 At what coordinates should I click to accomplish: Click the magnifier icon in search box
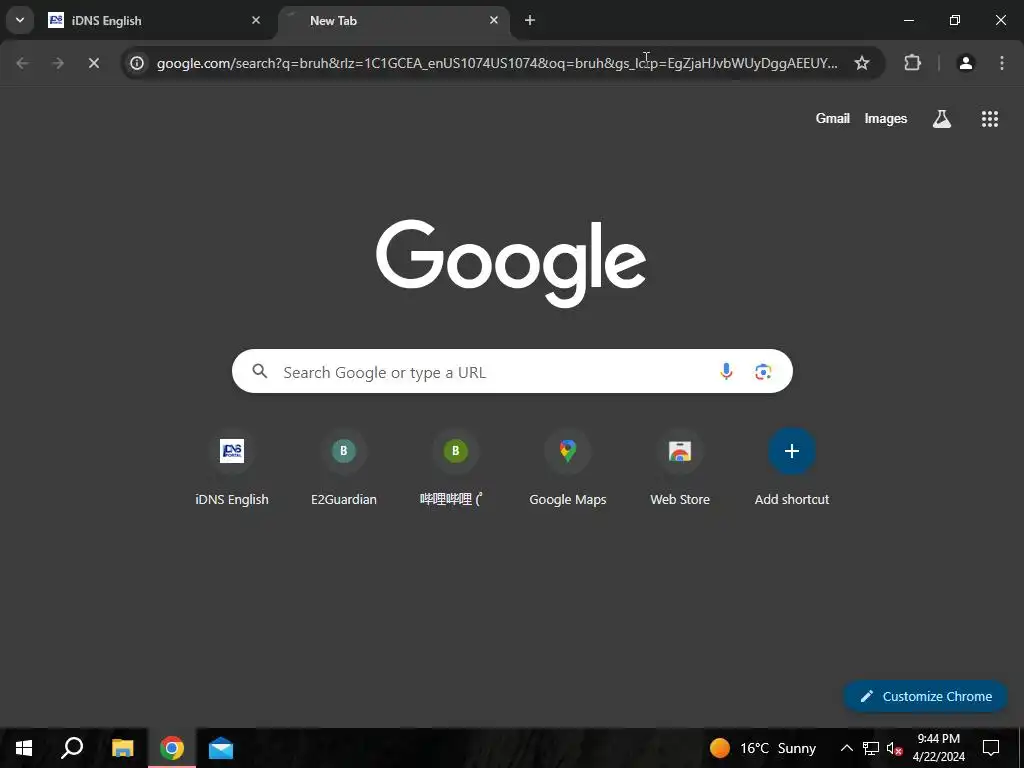pos(260,372)
